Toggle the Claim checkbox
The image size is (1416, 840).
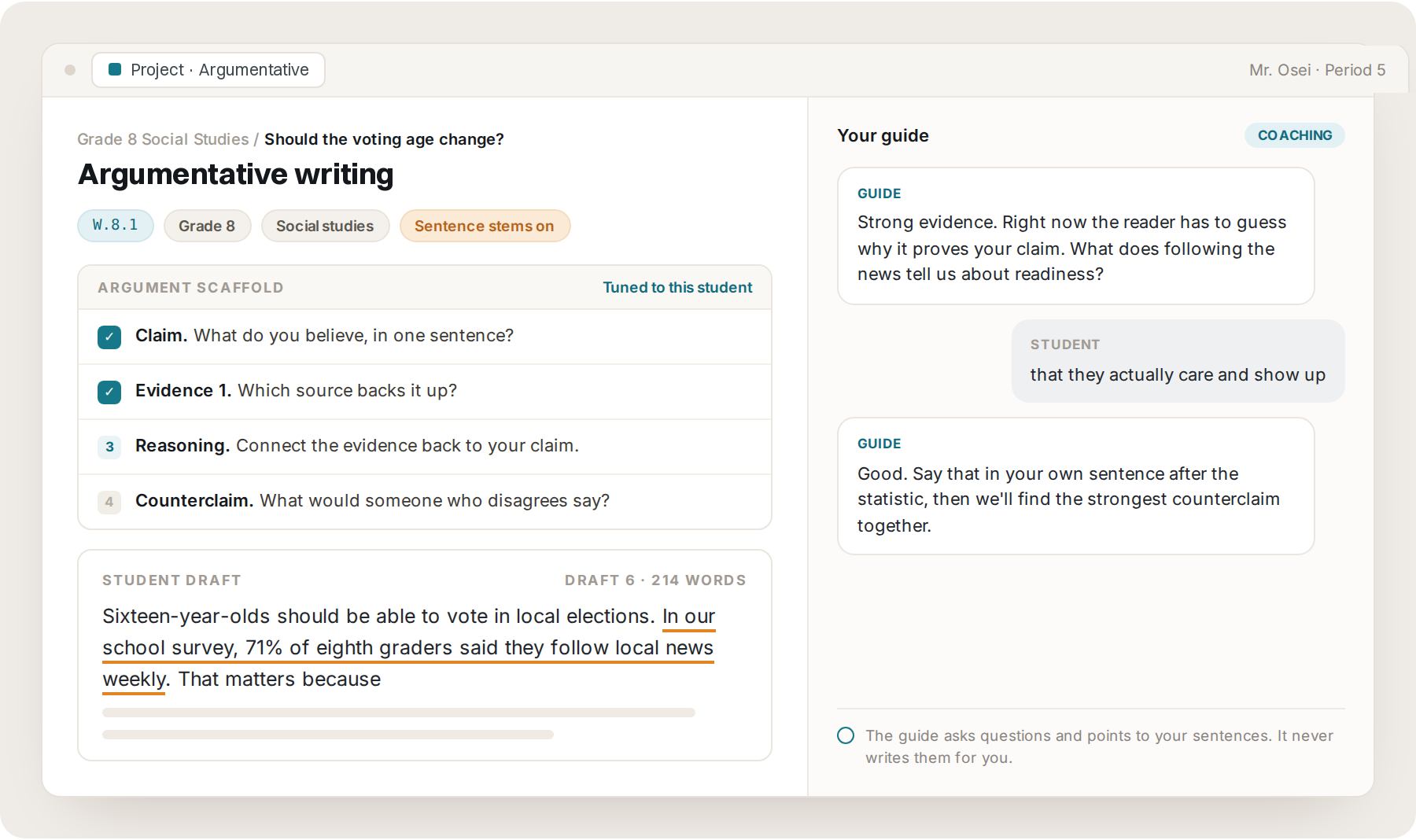(109, 337)
